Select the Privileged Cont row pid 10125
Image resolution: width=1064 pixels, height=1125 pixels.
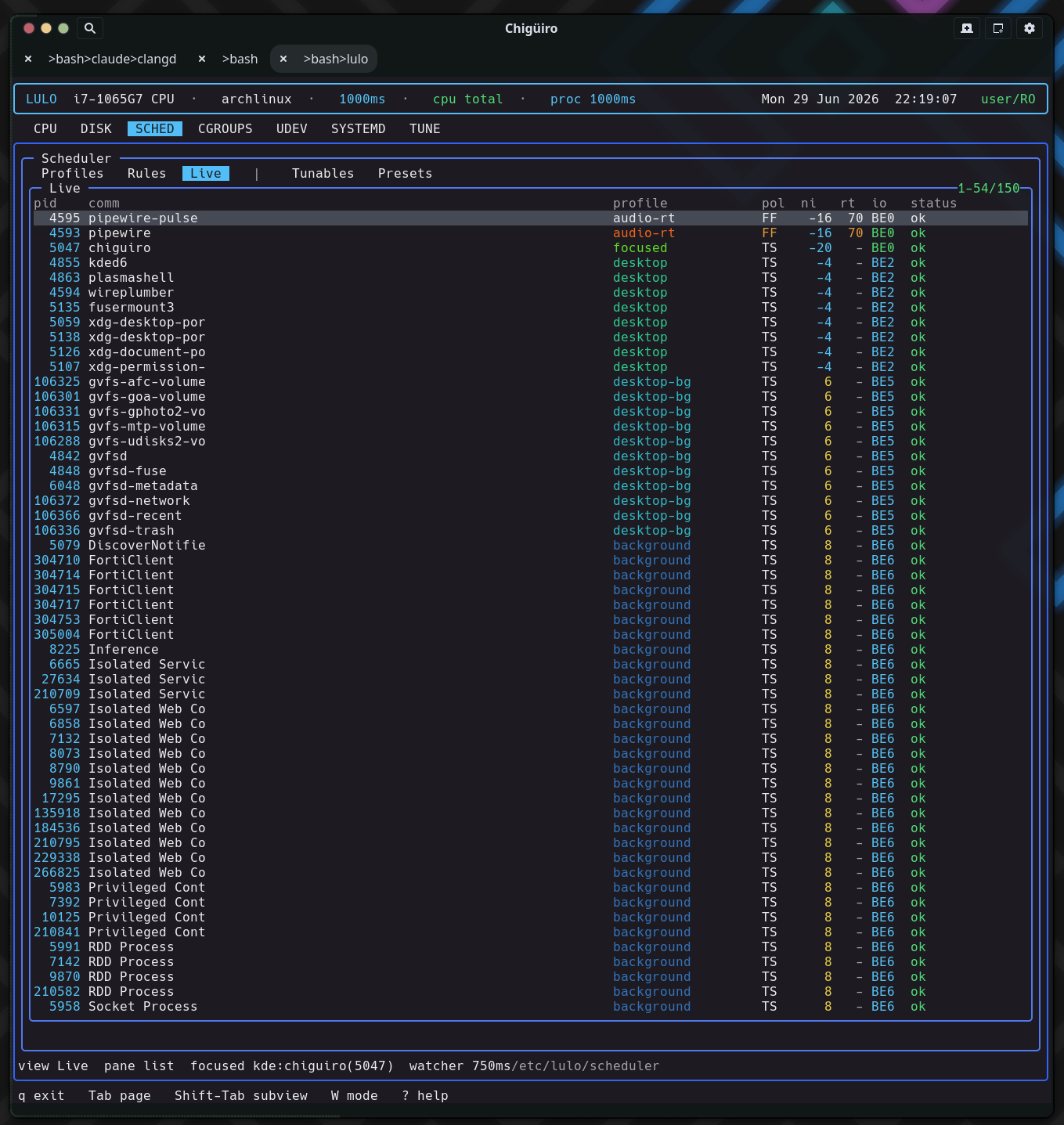531,917
